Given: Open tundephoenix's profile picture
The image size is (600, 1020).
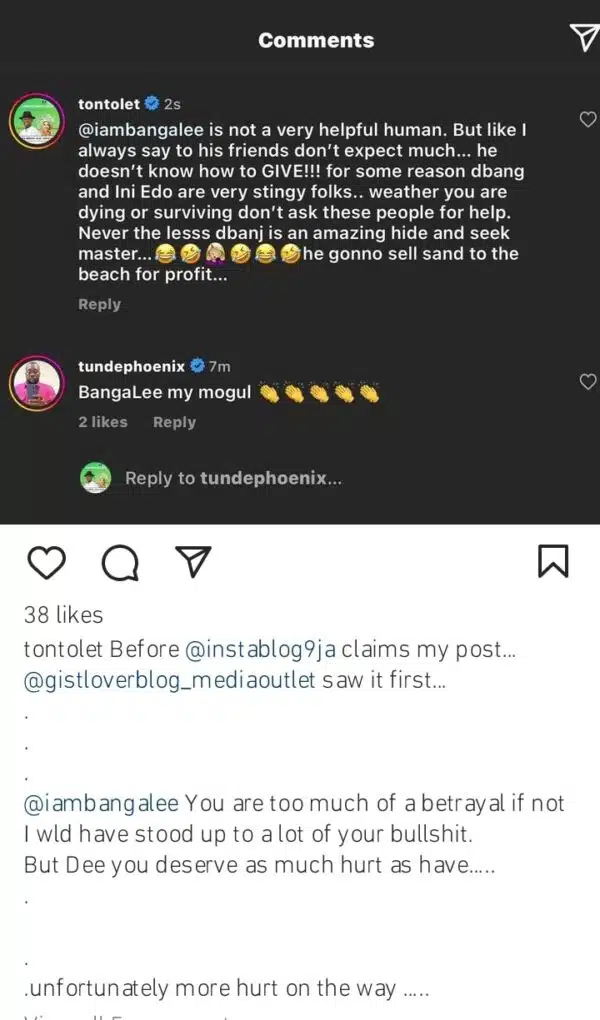Looking at the screenshot, I should [38, 384].
